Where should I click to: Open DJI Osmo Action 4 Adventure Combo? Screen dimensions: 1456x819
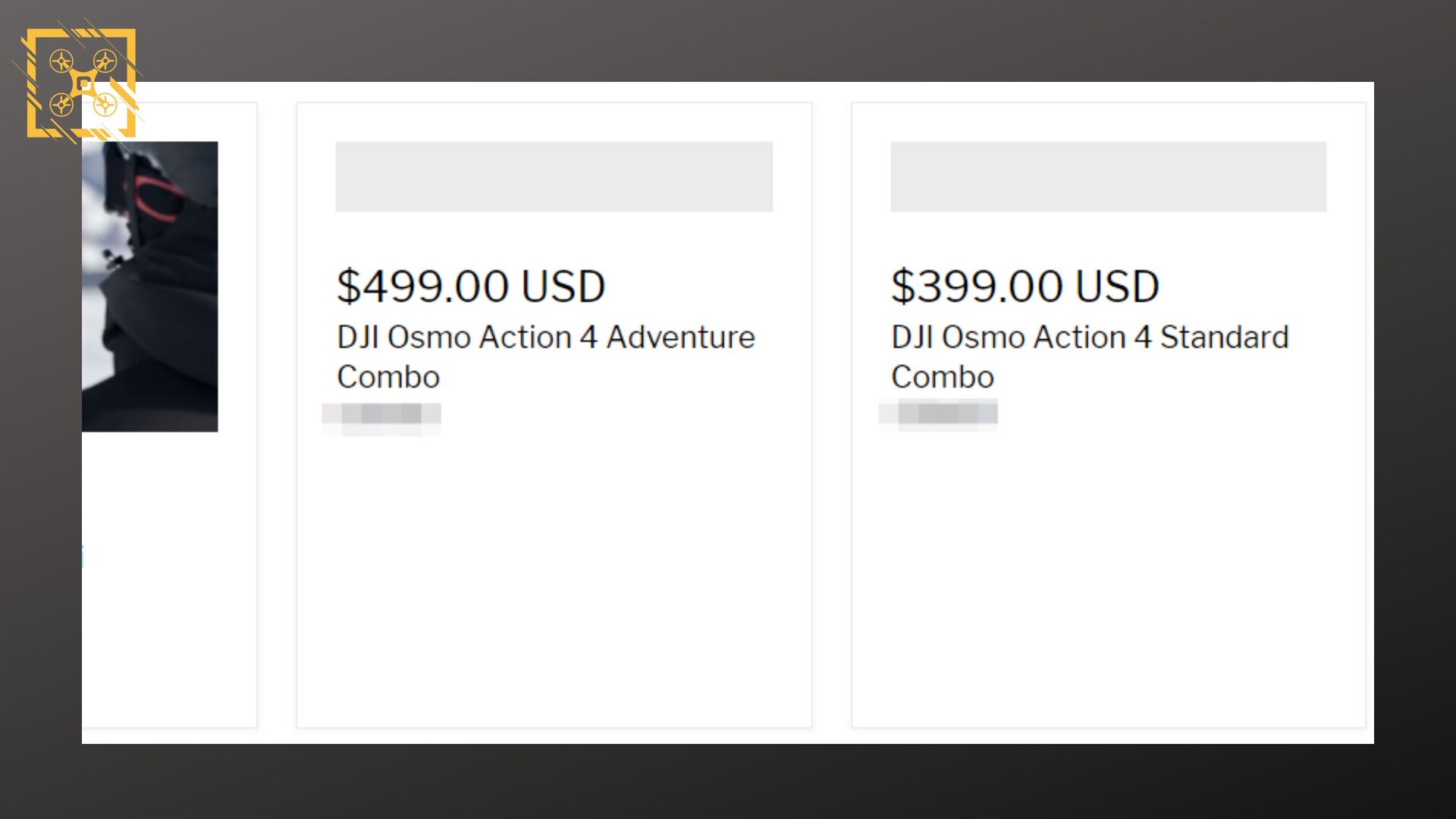pos(546,356)
